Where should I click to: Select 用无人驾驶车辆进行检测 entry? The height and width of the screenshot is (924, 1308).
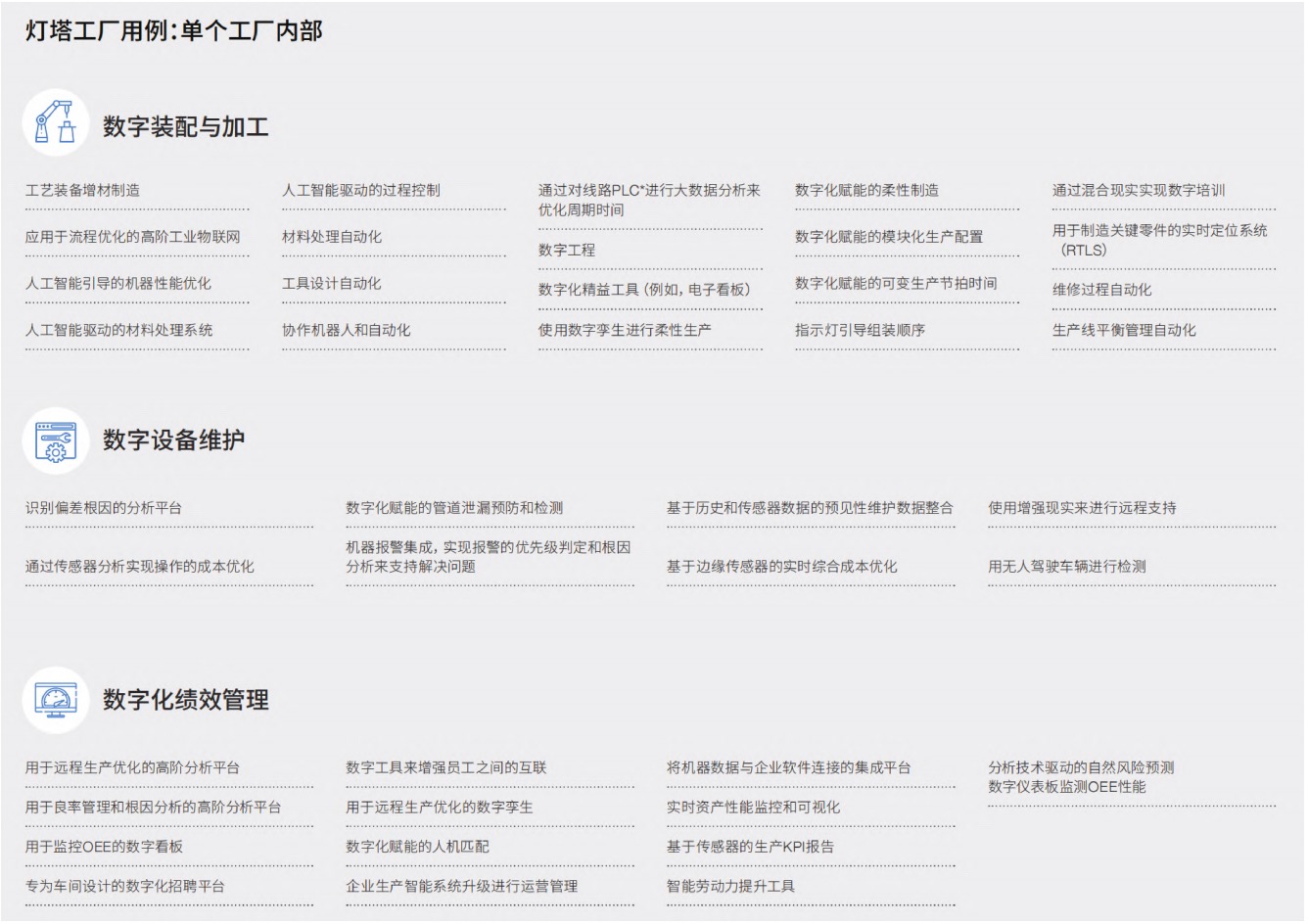coord(1066,566)
